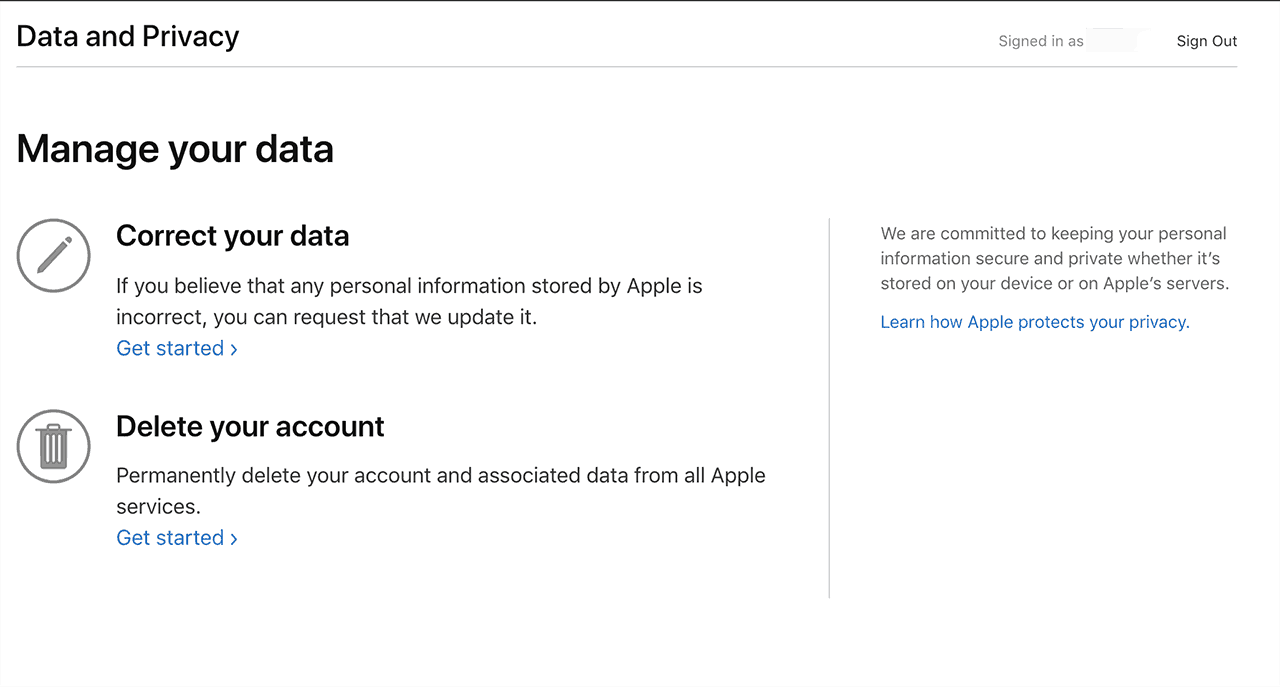Click the Sign Out link
This screenshot has height=687, width=1280.
[x=1207, y=41]
